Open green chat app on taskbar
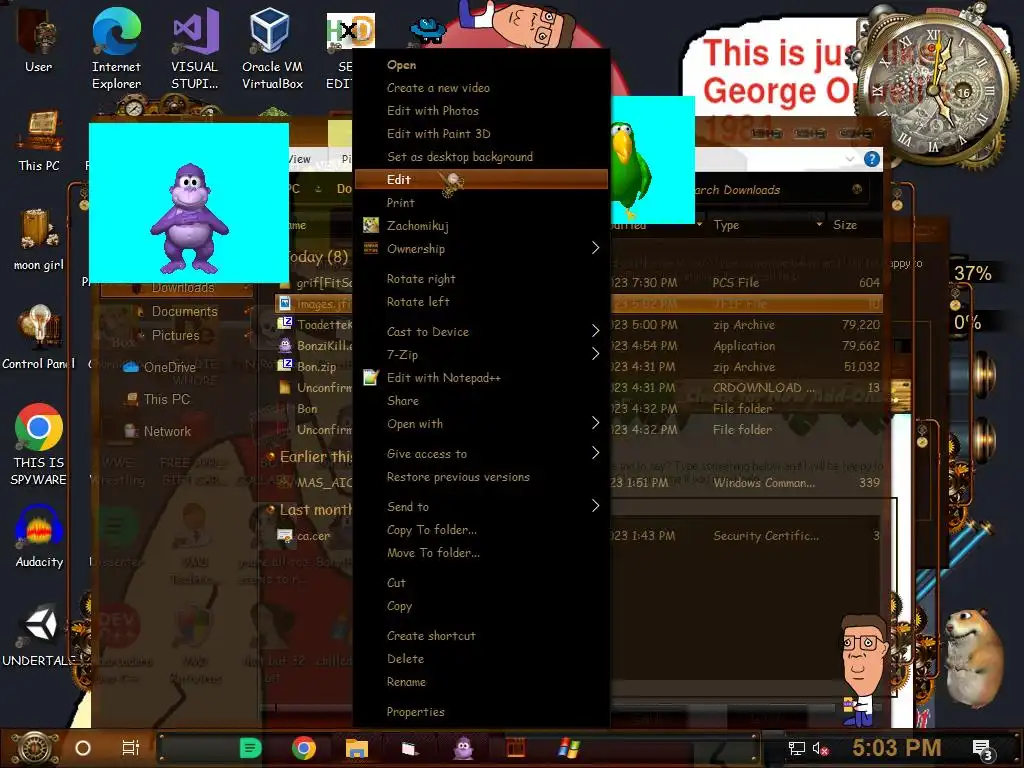The width and height of the screenshot is (1024, 768). 251,748
